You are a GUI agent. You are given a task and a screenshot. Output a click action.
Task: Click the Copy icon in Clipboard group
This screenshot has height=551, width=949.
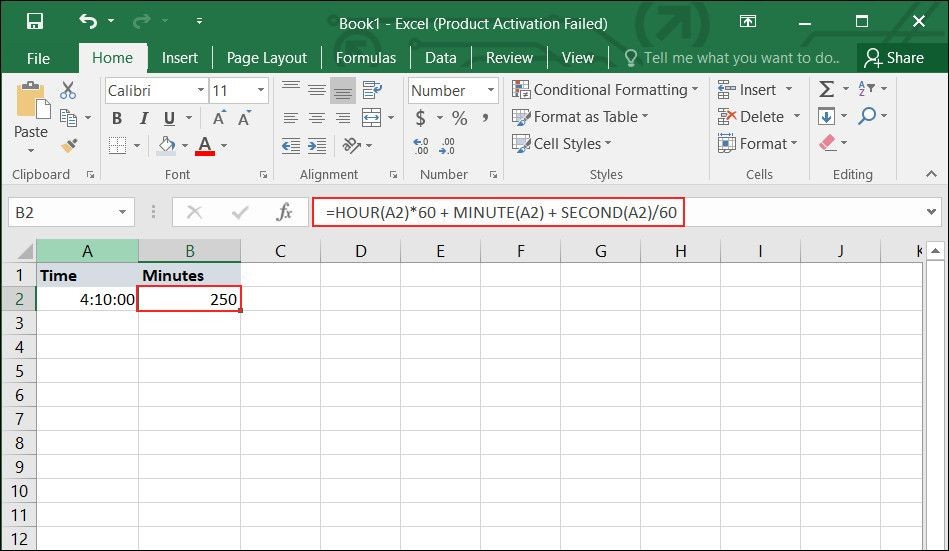[x=68, y=117]
